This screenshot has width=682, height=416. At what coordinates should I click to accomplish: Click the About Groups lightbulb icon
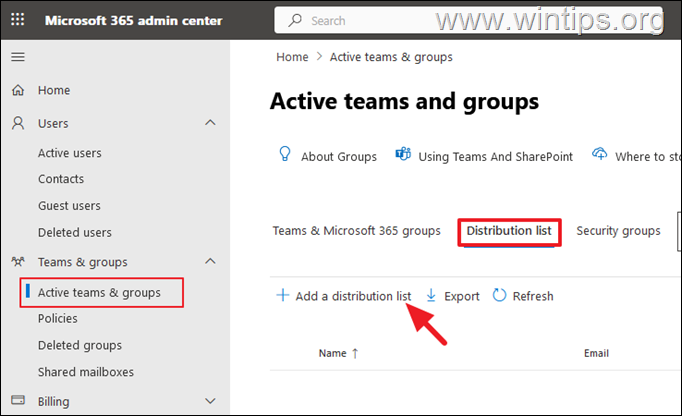click(285, 154)
